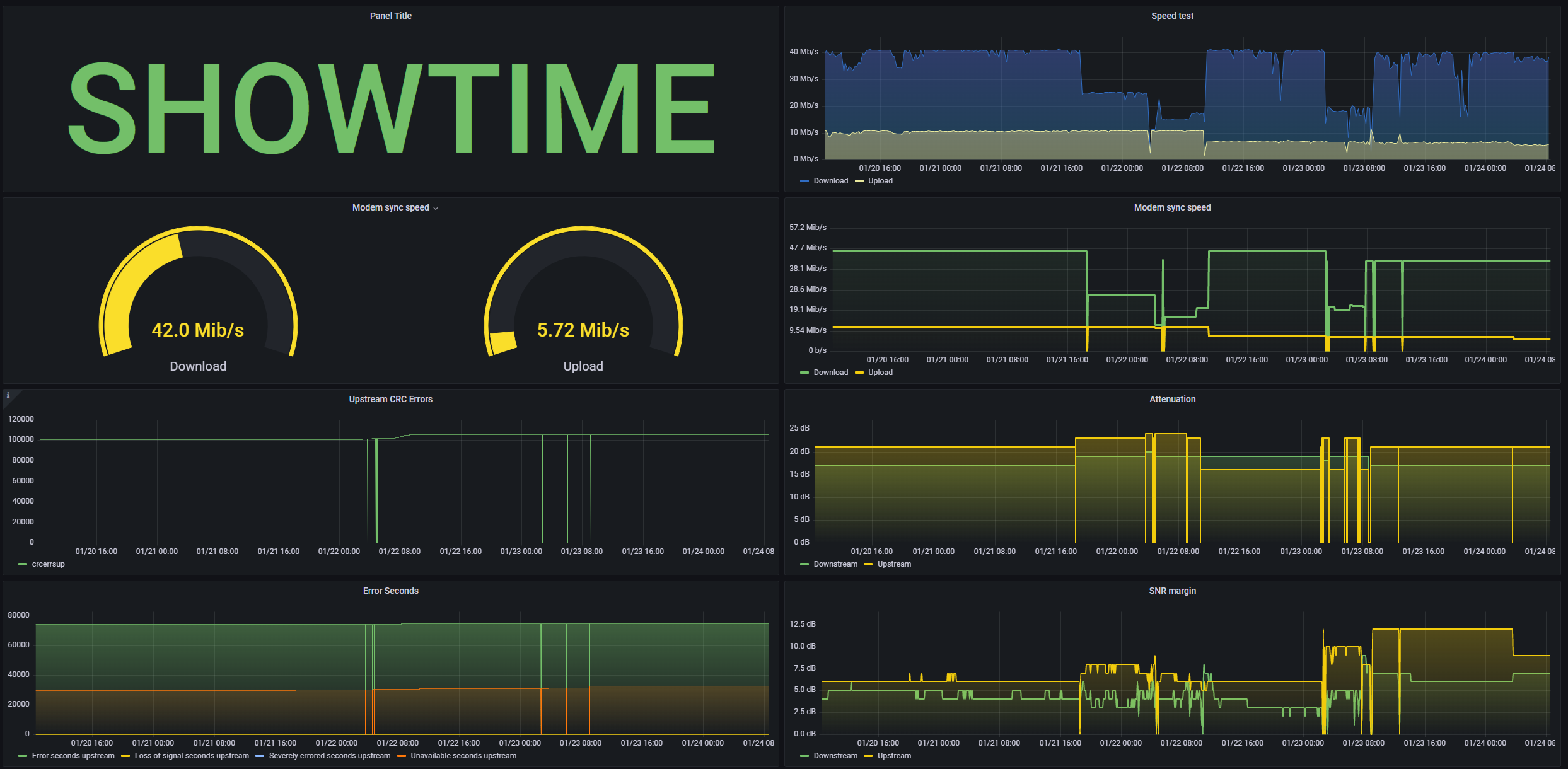Click Downstream color swatch in SNR margin legend
The width and height of the screenshot is (1568, 769).
point(804,756)
